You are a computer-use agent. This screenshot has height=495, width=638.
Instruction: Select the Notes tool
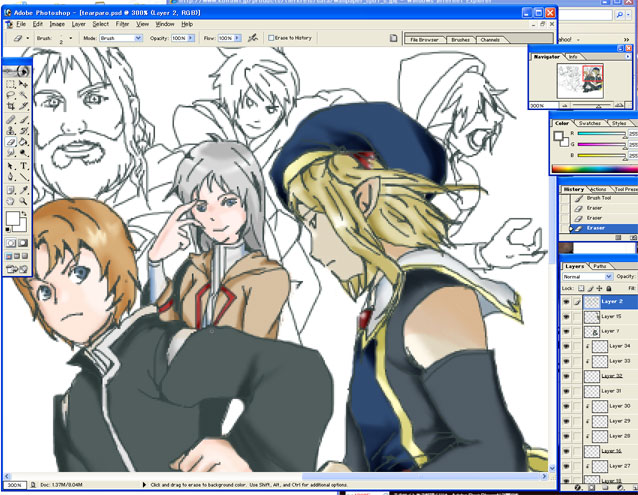[x=11, y=190]
